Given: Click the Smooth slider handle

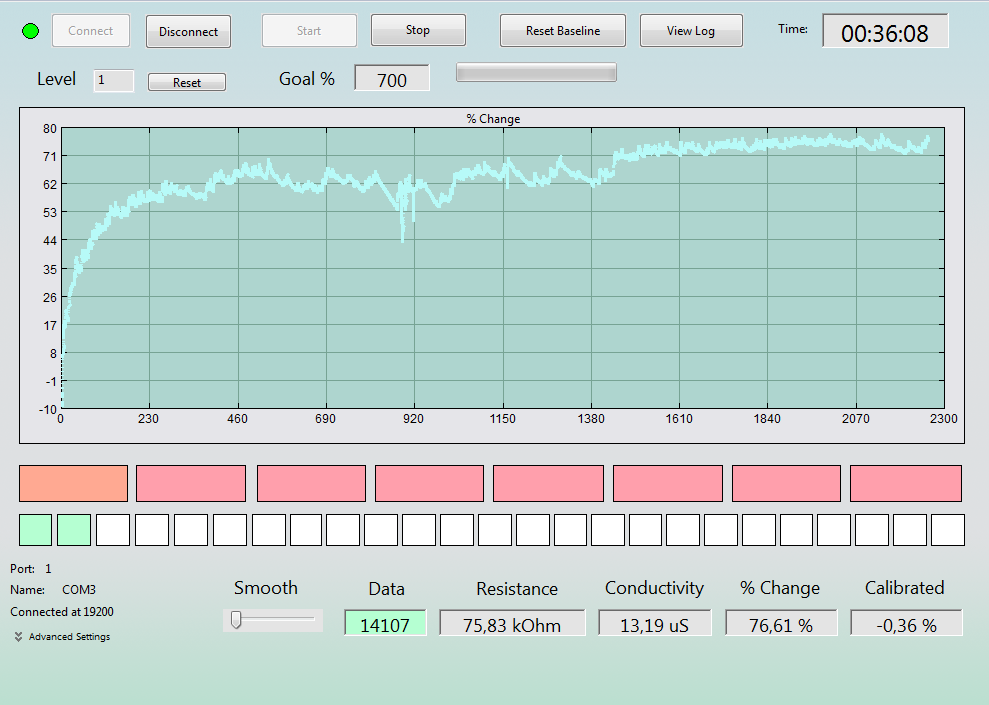Looking at the screenshot, I should (236, 620).
